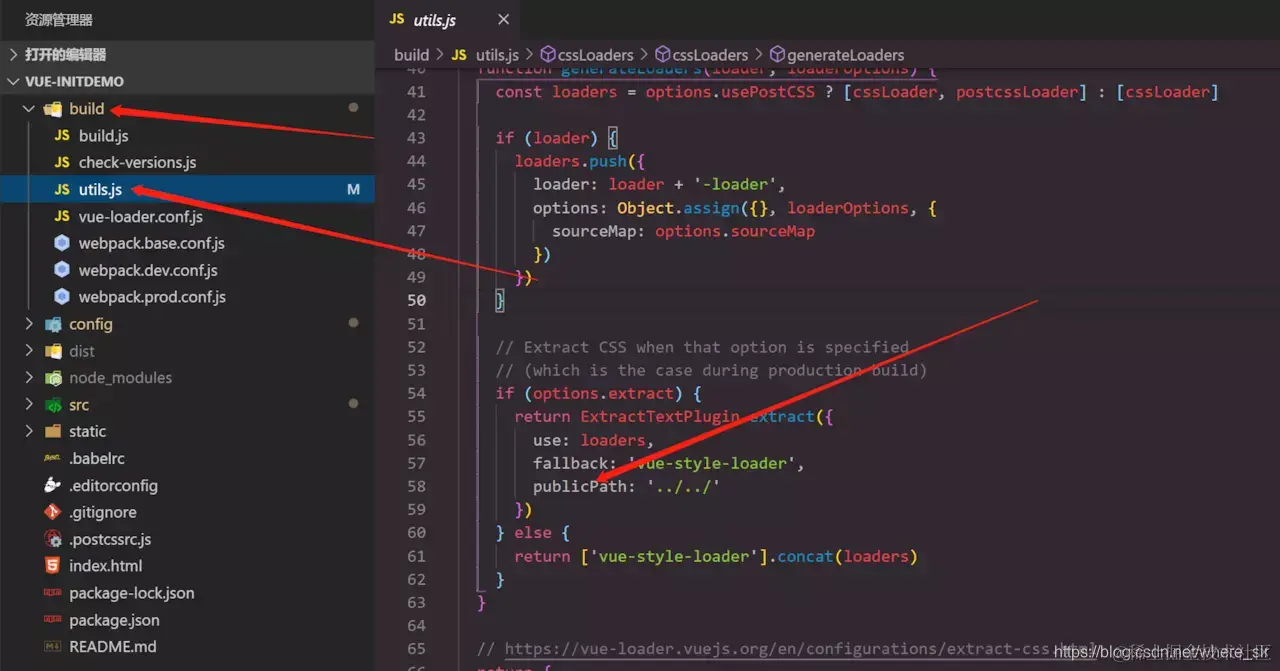Click line number 58 in gutter
This screenshot has height=671, width=1280.
click(416, 486)
